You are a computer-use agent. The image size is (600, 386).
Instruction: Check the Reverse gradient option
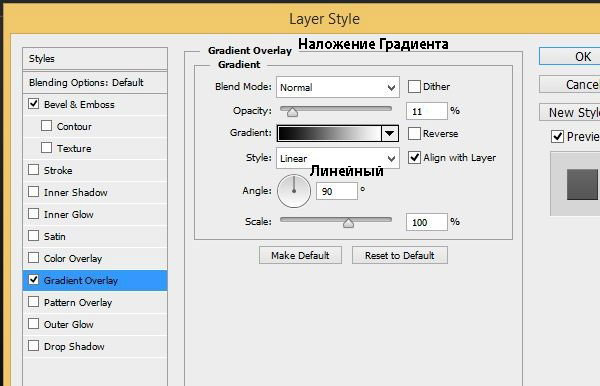click(414, 134)
